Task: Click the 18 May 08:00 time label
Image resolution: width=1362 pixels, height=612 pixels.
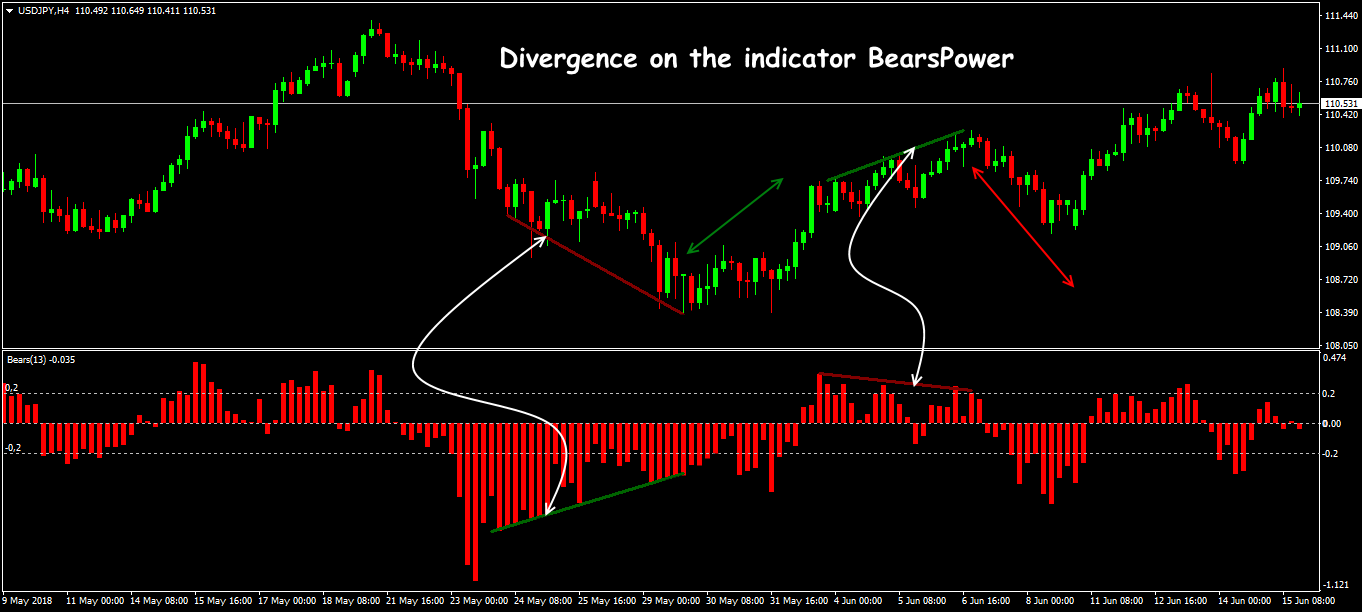Action: pos(352,602)
